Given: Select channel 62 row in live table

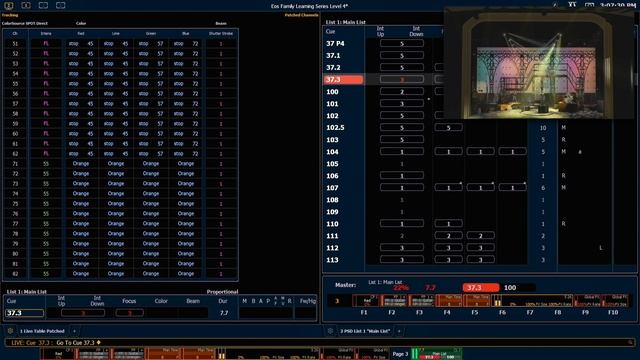Looking at the screenshot, I should point(120,154).
